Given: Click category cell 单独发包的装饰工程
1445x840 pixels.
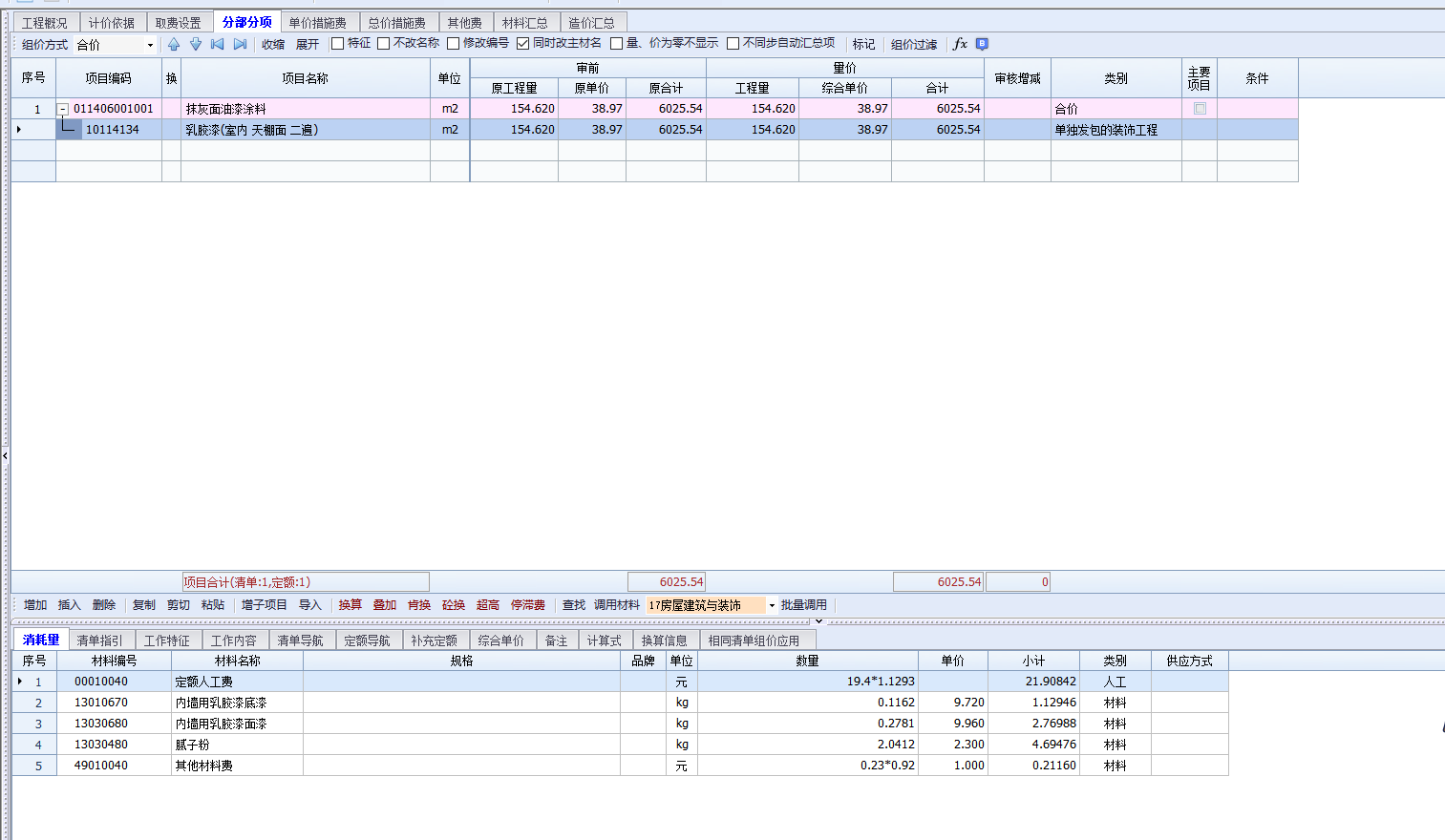Looking at the screenshot, I should click(x=1116, y=130).
